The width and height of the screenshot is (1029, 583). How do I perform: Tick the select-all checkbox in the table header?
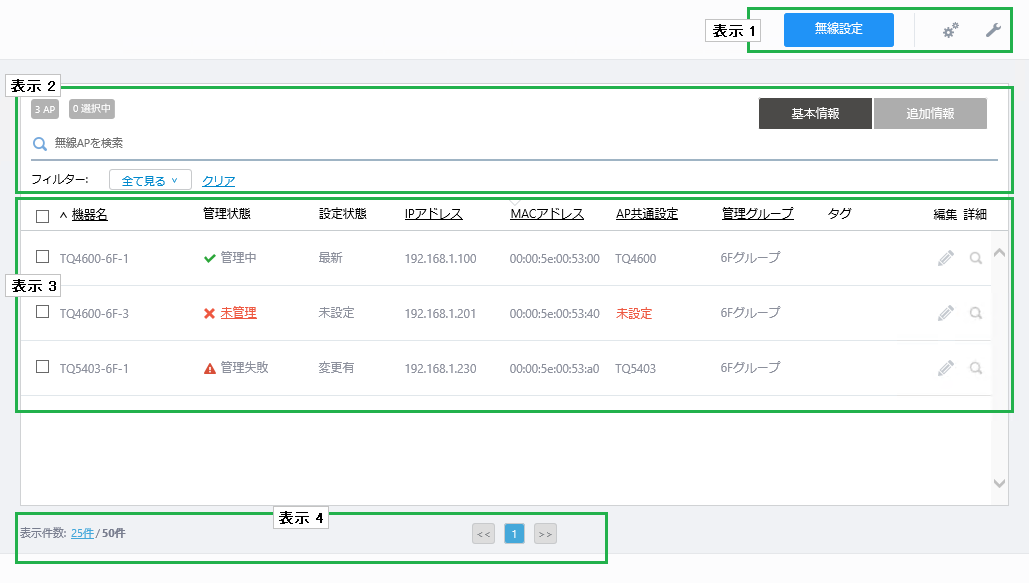click(x=43, y=216)
